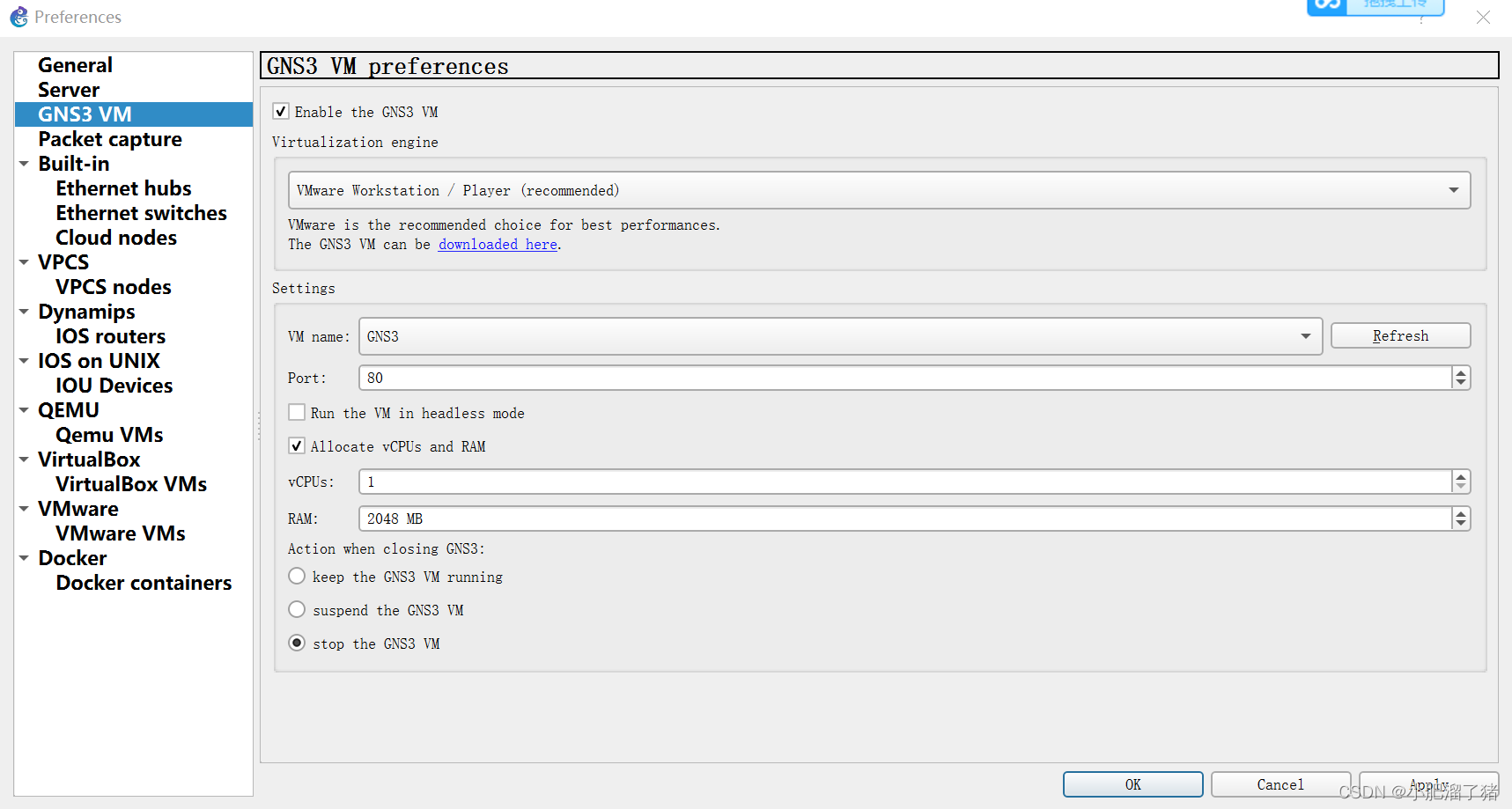The height and width of the screenshot is (809, 1512).
Task: Click the OK button
Action: click(x=1132, y=784)
